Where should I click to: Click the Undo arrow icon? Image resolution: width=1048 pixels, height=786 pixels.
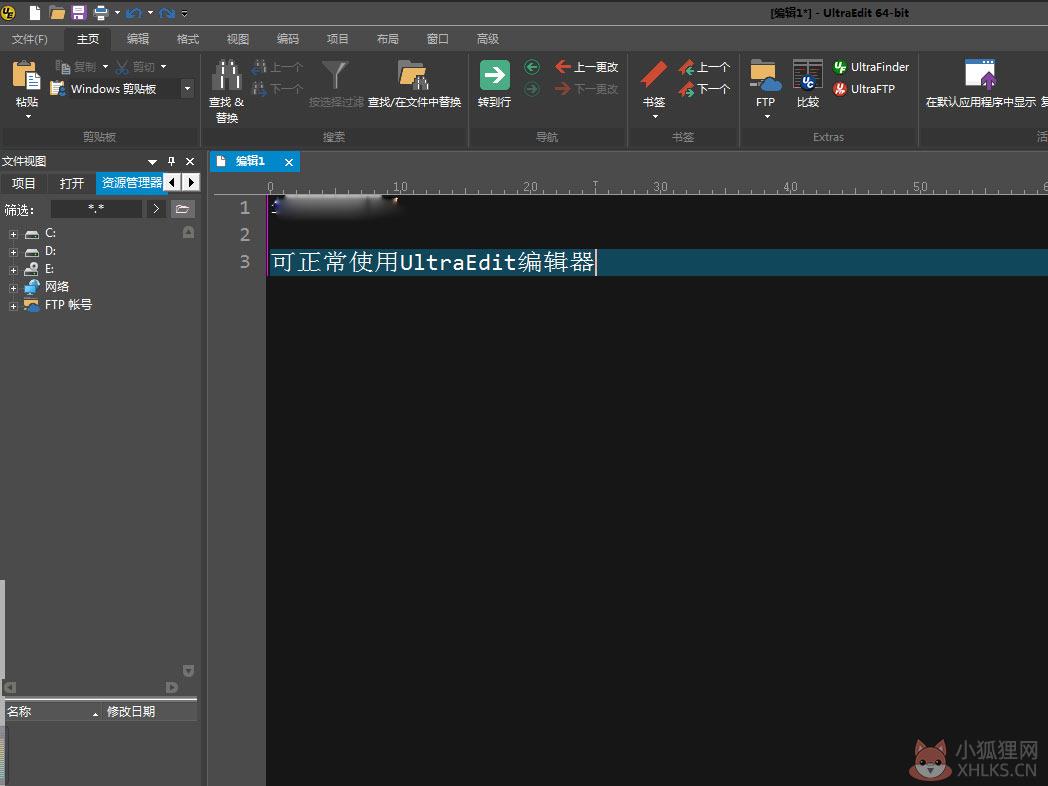tap(134, 13)
